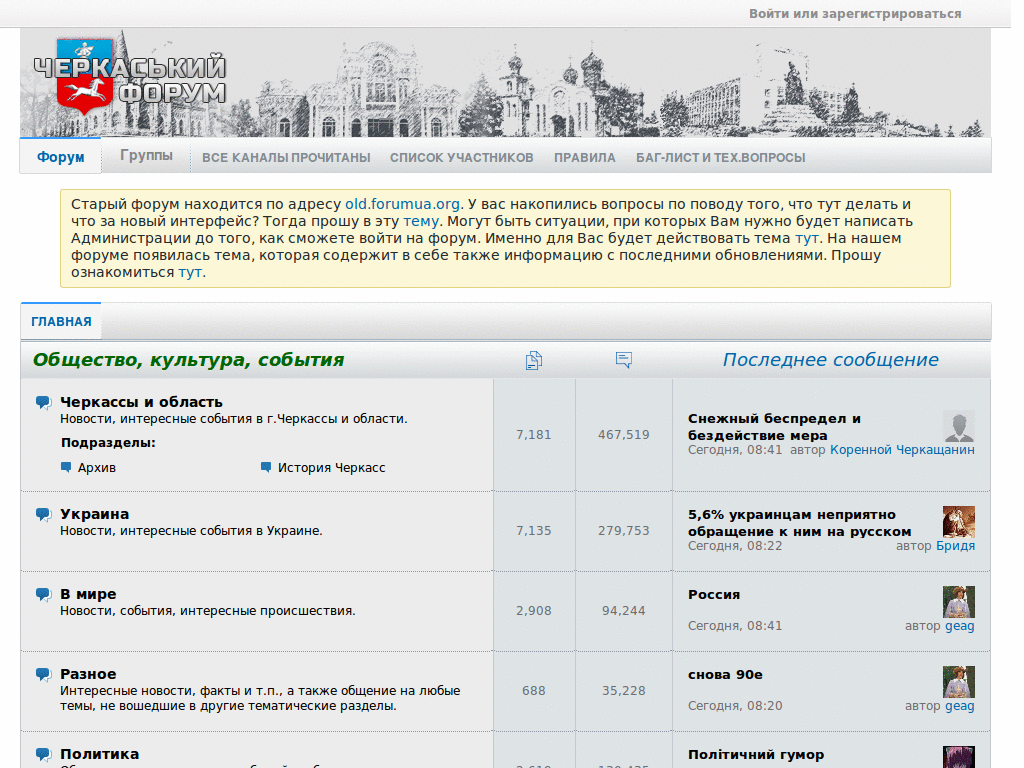Select Все каналы прочитаны menu item

(286, 157)
